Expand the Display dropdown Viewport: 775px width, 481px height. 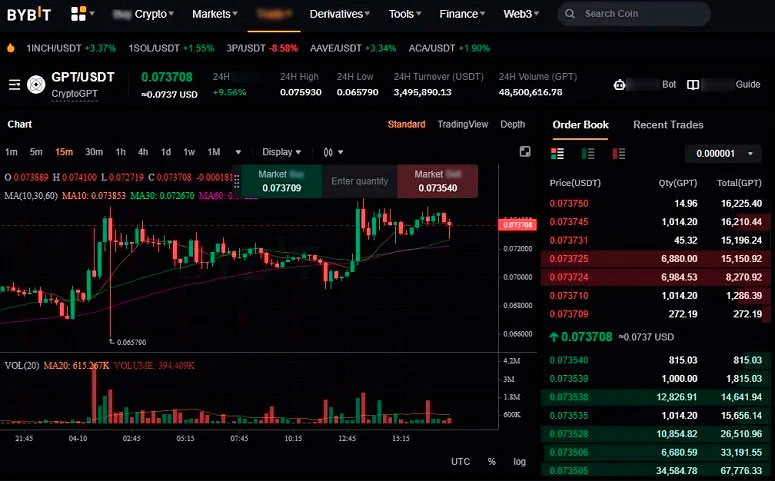281,152
